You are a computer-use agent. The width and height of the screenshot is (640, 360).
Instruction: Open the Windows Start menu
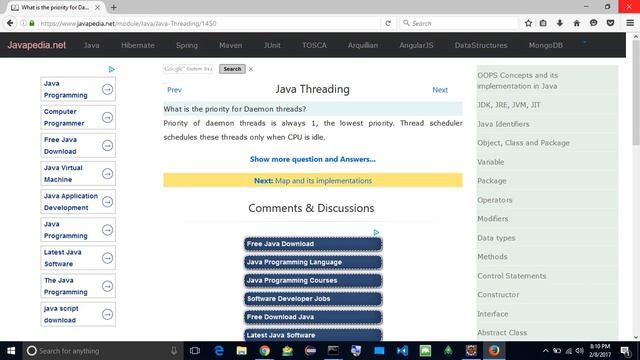[11, 351]
